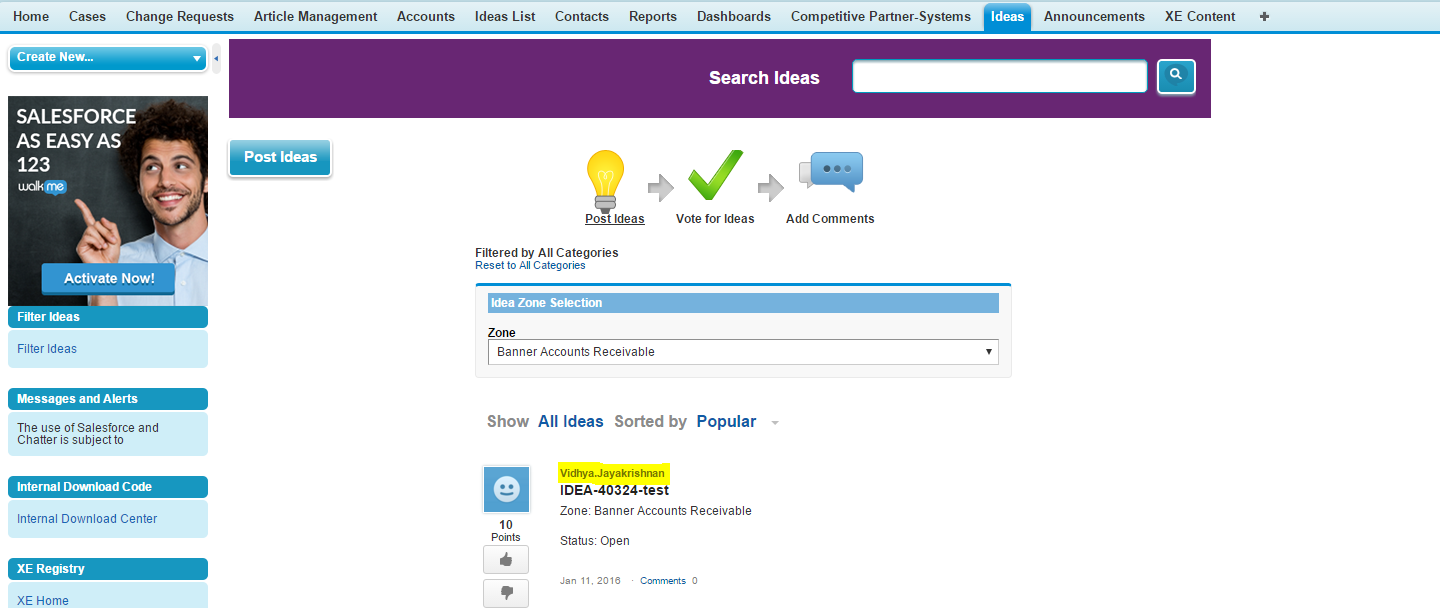
Task: Open the Zone selection dropdown
Action: coord(743,352)
